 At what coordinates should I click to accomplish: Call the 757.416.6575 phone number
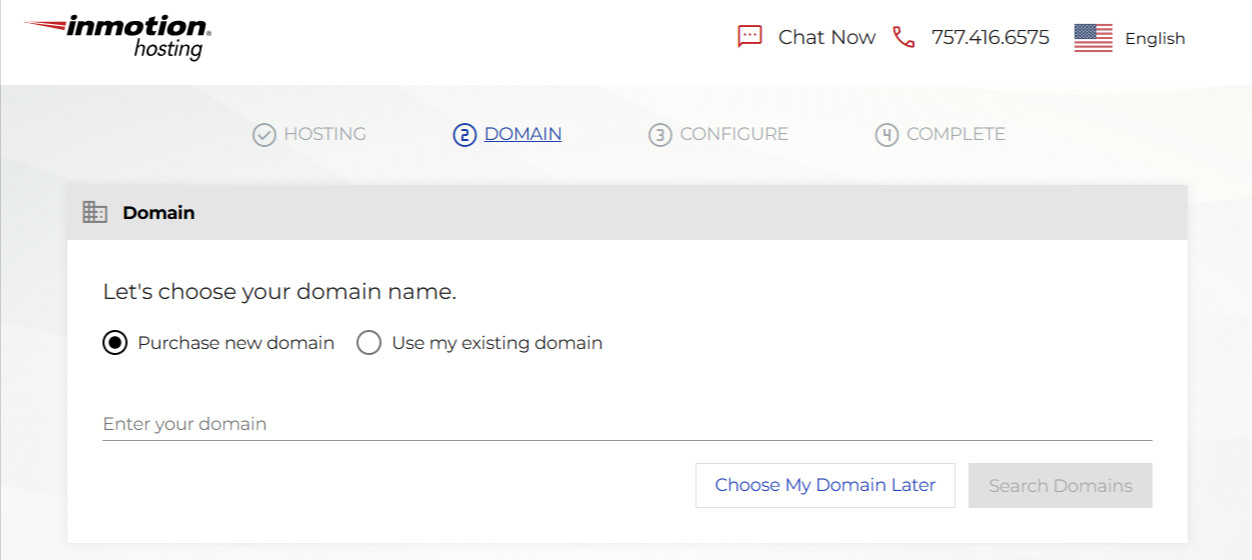(990, 37)
